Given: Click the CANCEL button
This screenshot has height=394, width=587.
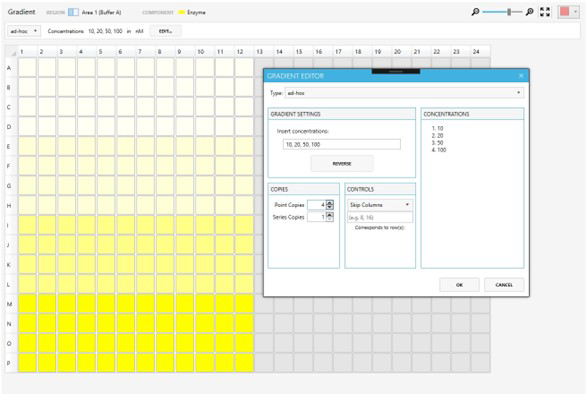Looking at the screenshot, I should coord(504,285).
